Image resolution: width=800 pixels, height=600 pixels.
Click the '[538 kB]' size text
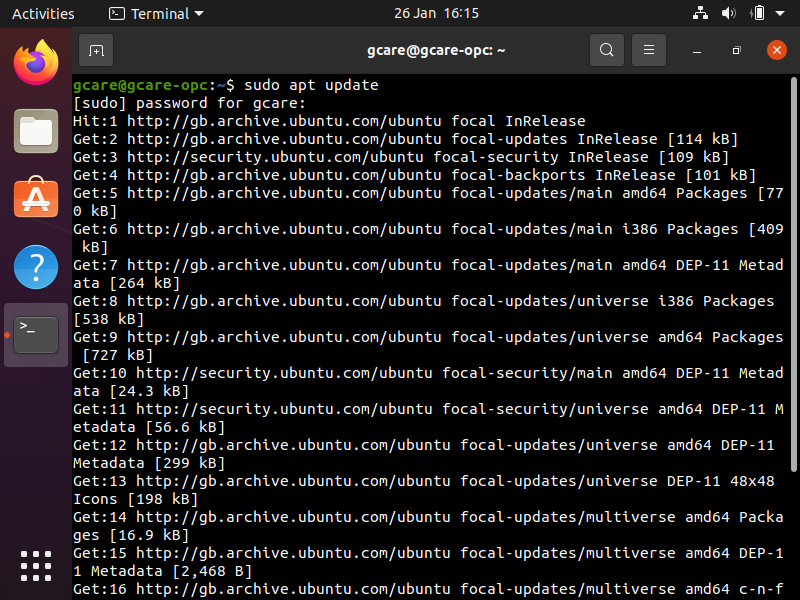(x=109, y=319)
